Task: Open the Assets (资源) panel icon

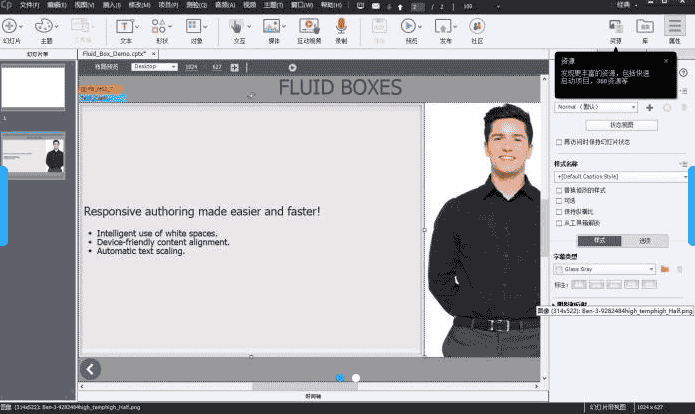Action: click(x=616, y=25)
